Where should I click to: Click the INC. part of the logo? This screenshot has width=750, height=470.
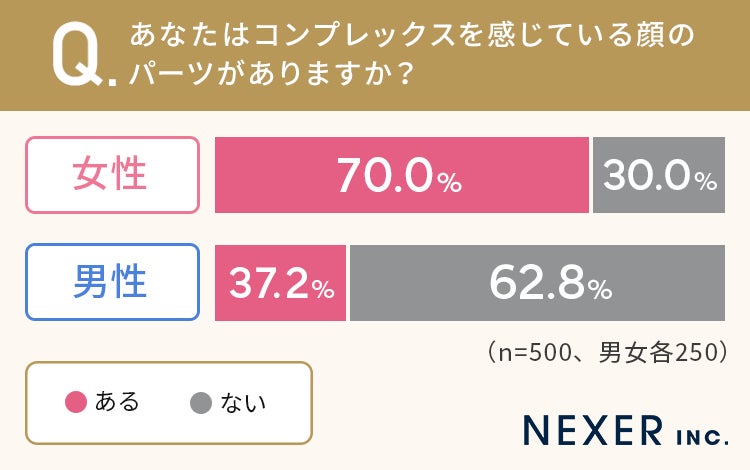(x=703, y=437)
